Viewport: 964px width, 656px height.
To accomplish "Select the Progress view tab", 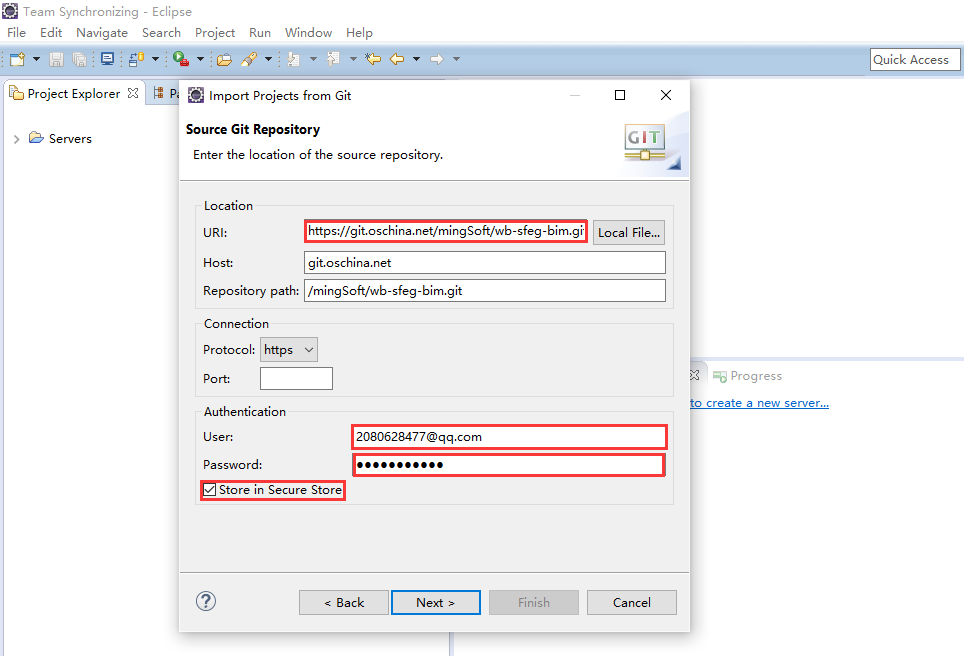I will point(747,376).
